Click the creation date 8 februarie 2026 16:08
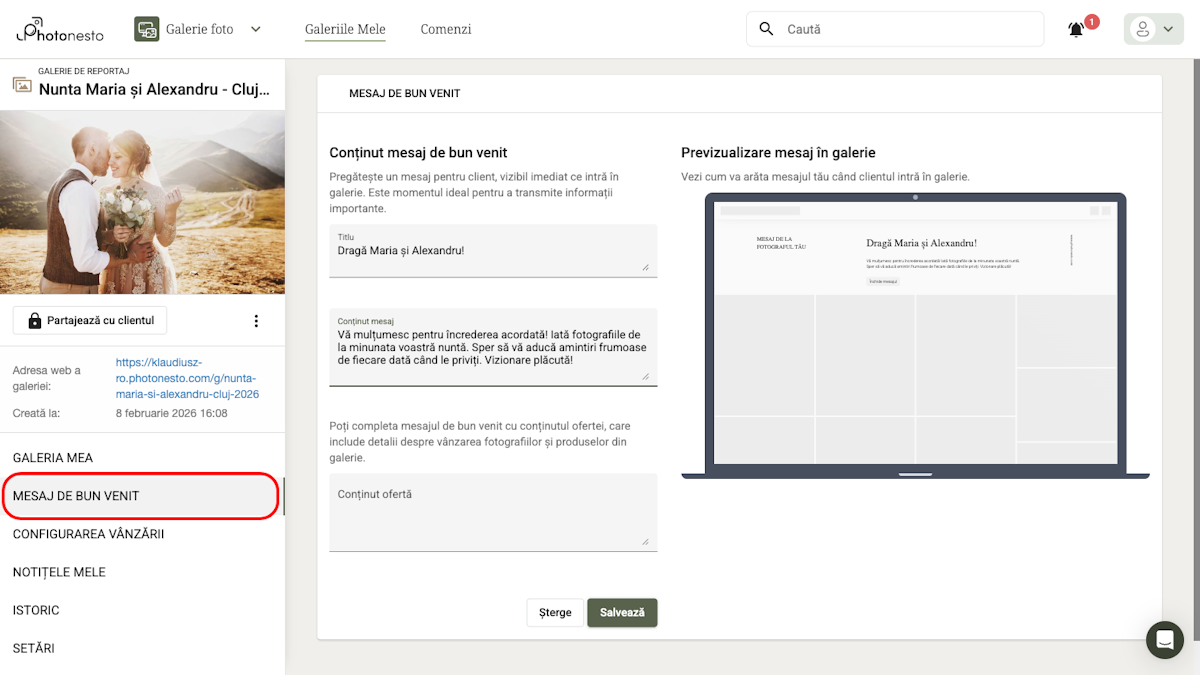 tap(171, 413)
